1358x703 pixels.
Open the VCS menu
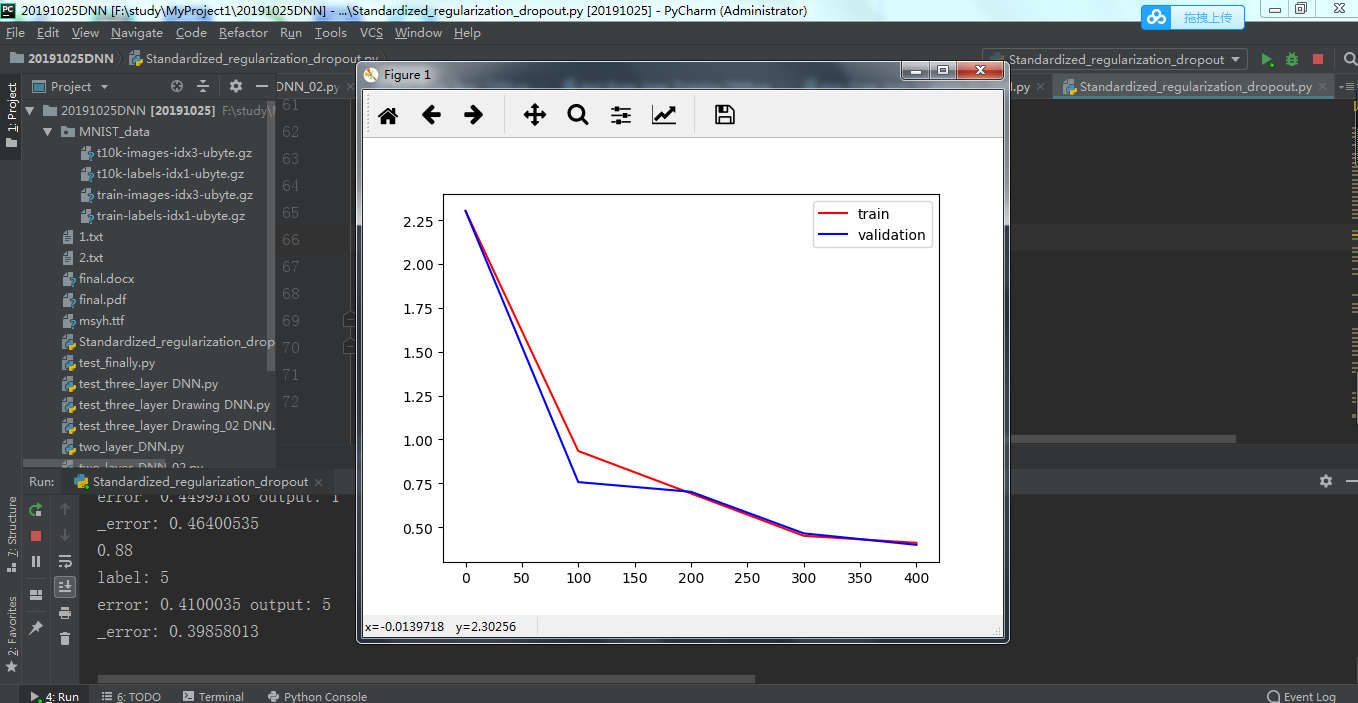pyautogui.click(x=371, y=33)
